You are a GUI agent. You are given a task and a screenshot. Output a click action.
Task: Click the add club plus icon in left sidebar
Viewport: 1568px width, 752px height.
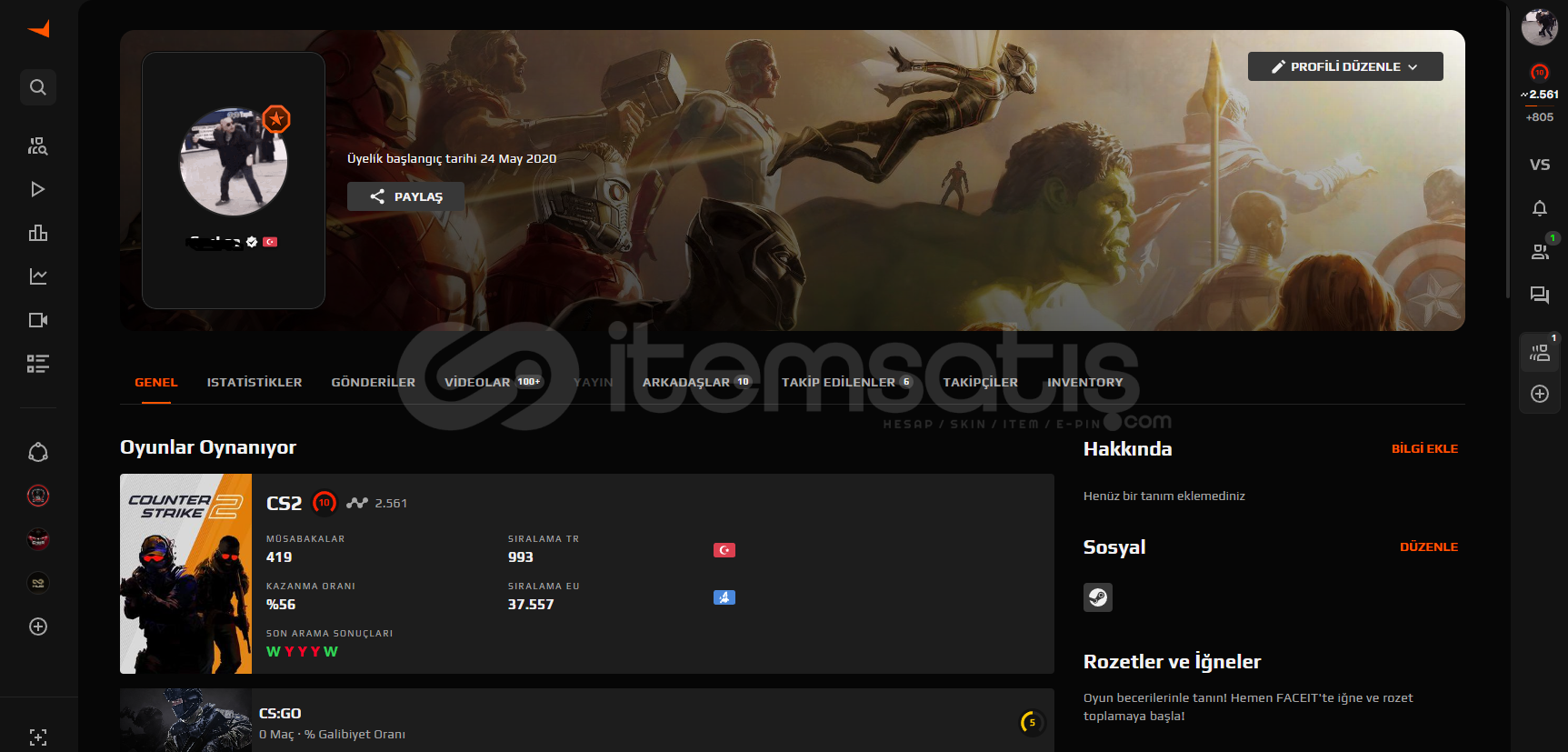pos(38,627)
